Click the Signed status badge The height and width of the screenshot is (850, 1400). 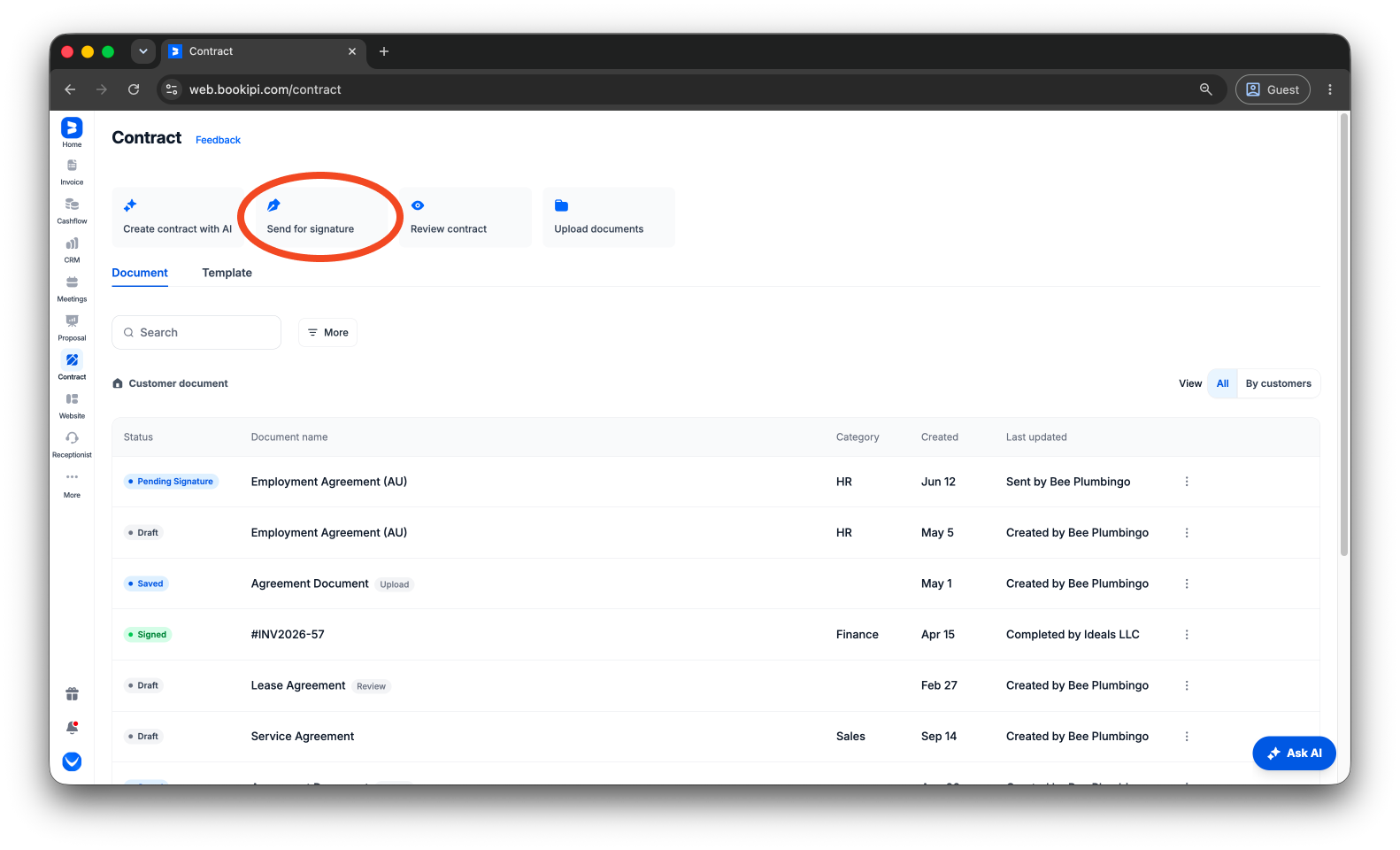(x=147, y=635)
